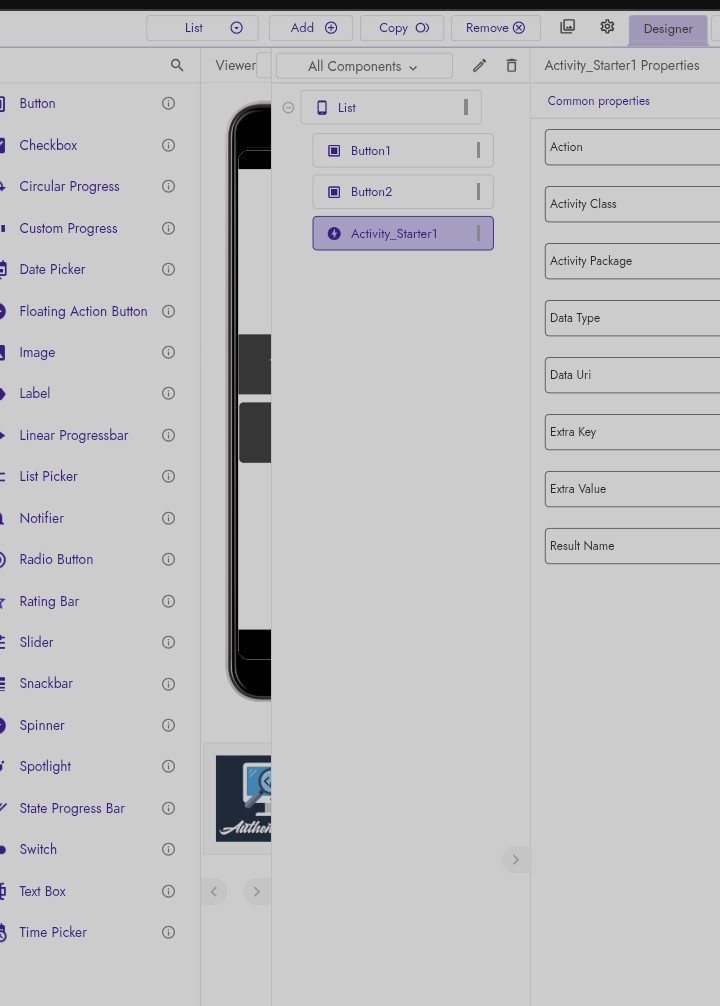Expand the All Components filter
The image size is (720, 1006).
click(364, 66)
